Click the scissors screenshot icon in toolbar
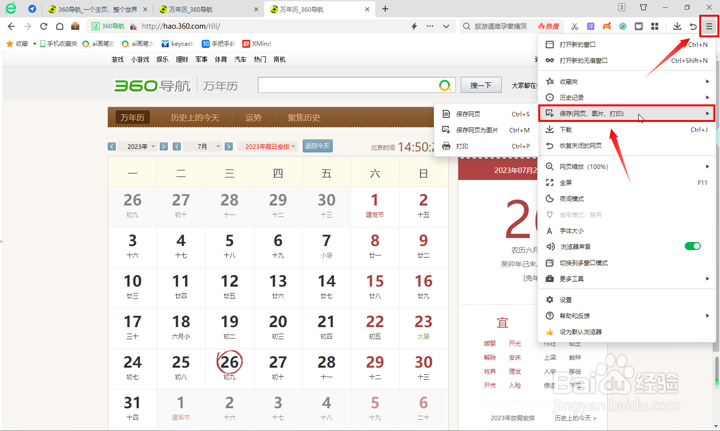 coord(574,27)
